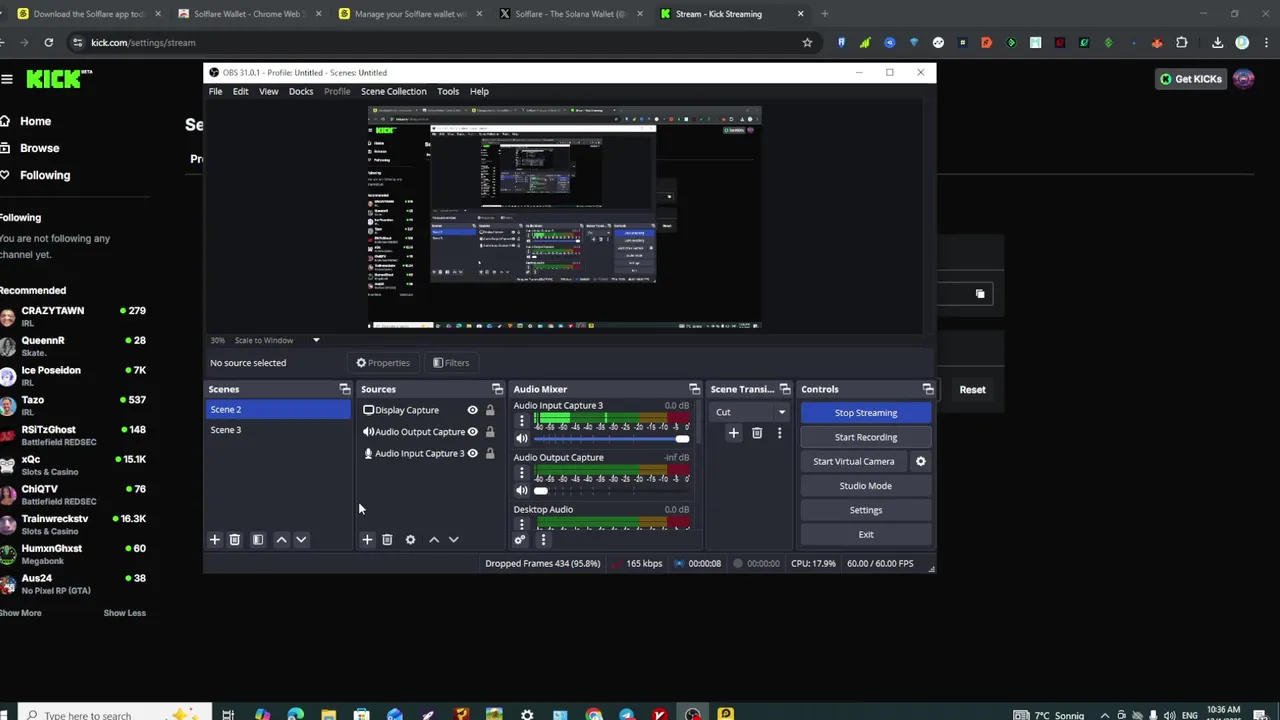1280x720 pixels.
Task: Move the source up in the Sources panel
Action: click(434, 540)
